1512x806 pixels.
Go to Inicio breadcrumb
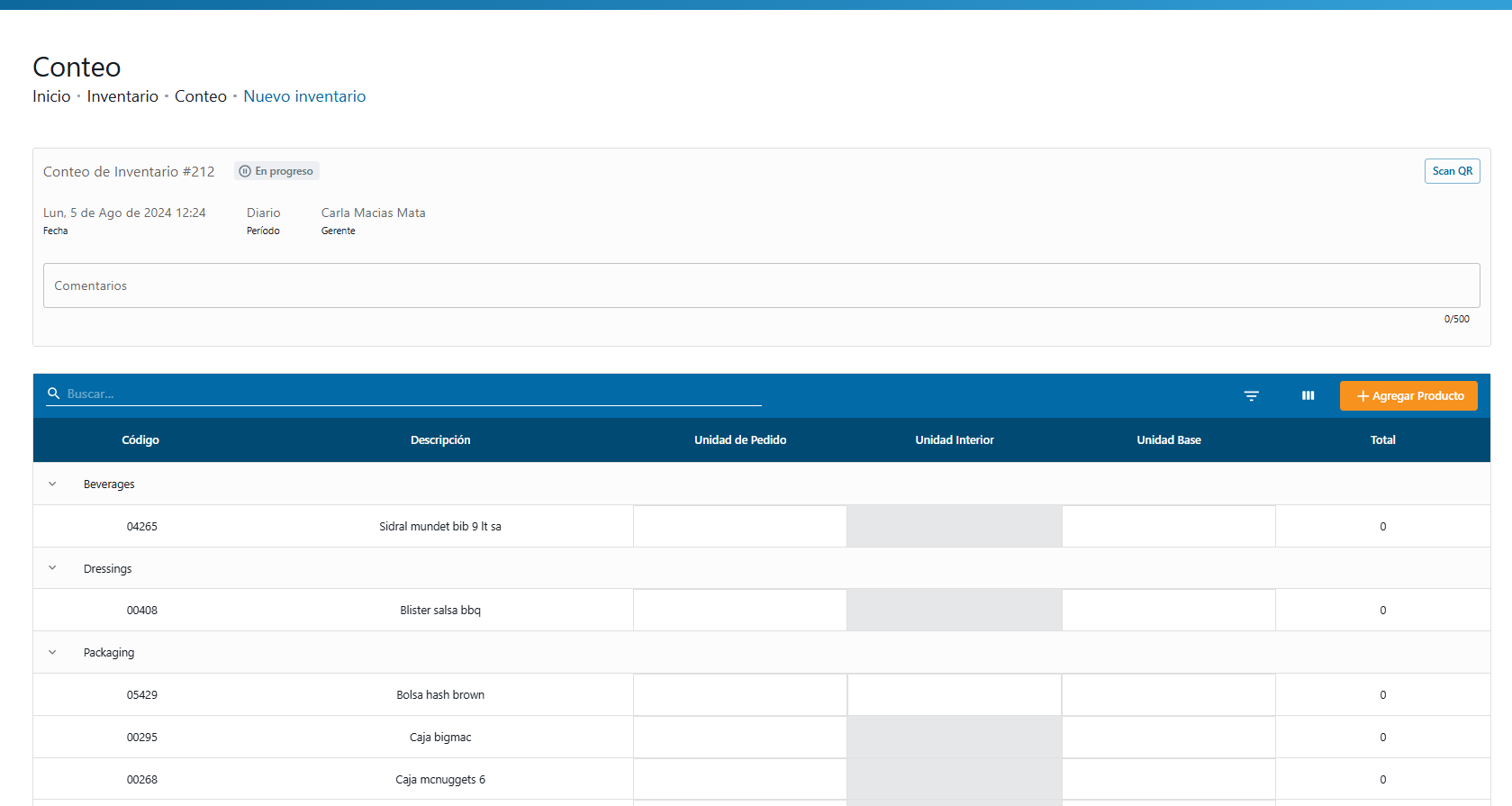click(51, 96)
